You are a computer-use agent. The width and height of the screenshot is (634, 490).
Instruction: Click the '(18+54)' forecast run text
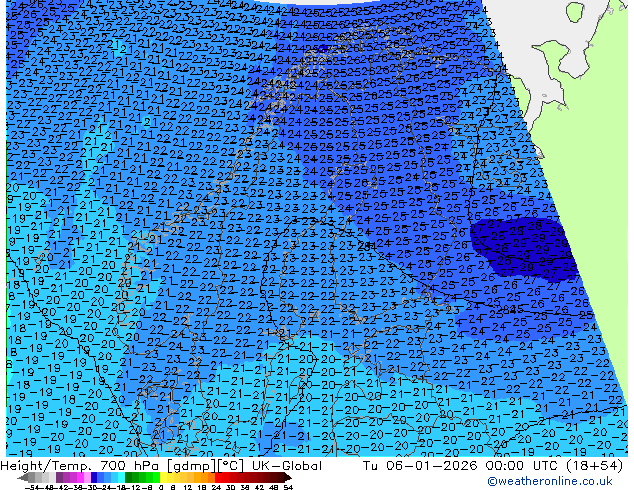(594, 466)
